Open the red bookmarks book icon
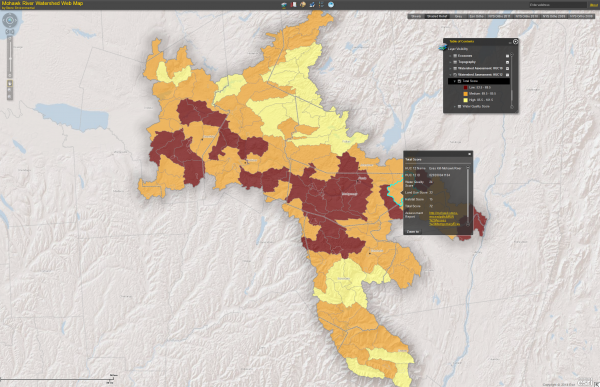 tap(293, 5)
